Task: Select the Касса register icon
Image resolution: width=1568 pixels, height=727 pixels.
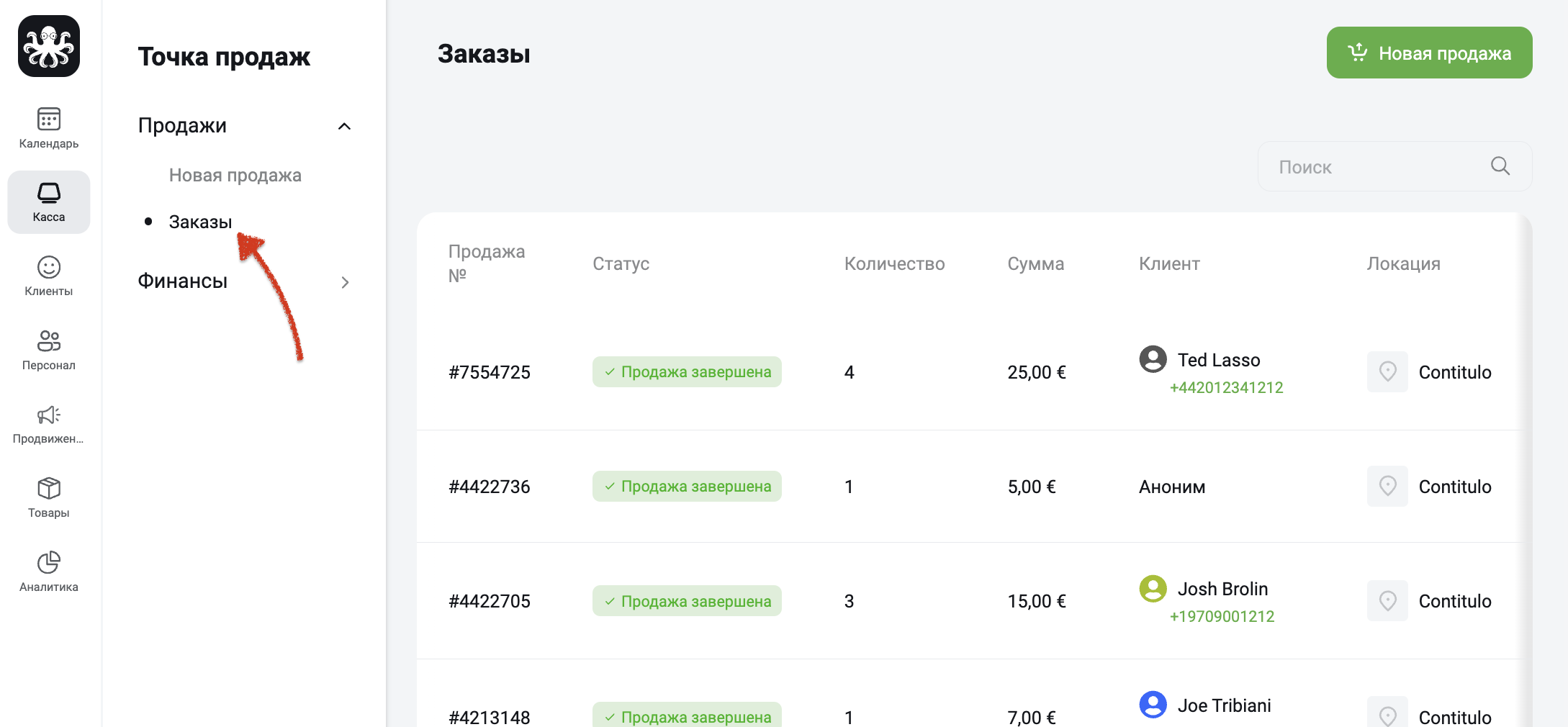Action: pyautogui.click(x=49, y=193)
